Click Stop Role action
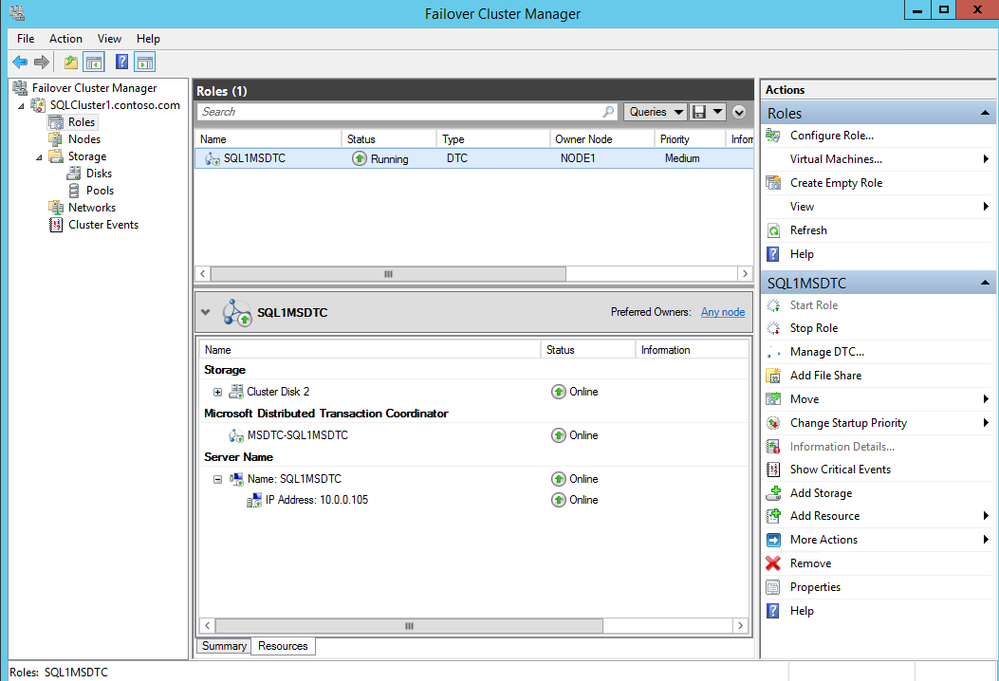 tap(814, 328)
